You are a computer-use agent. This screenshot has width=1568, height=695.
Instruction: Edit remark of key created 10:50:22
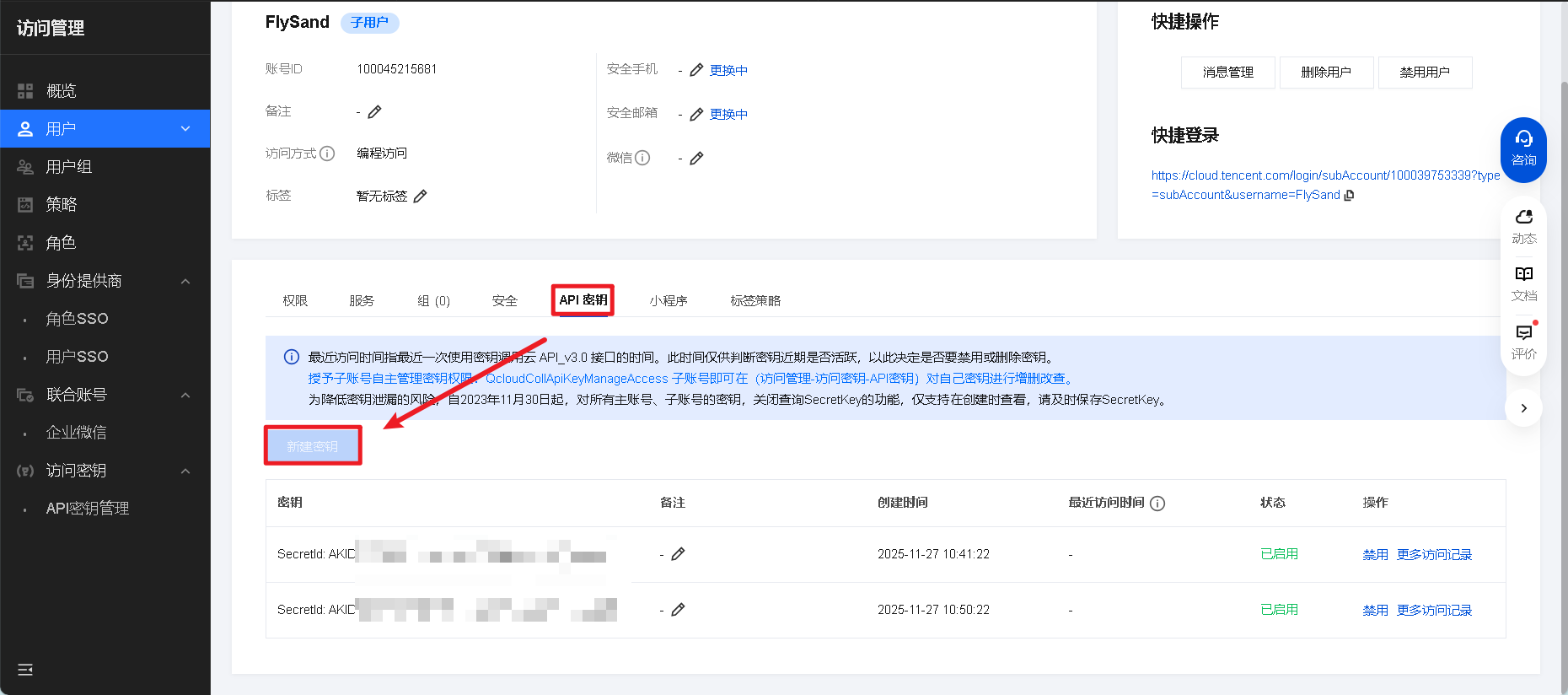pos(678,610)
